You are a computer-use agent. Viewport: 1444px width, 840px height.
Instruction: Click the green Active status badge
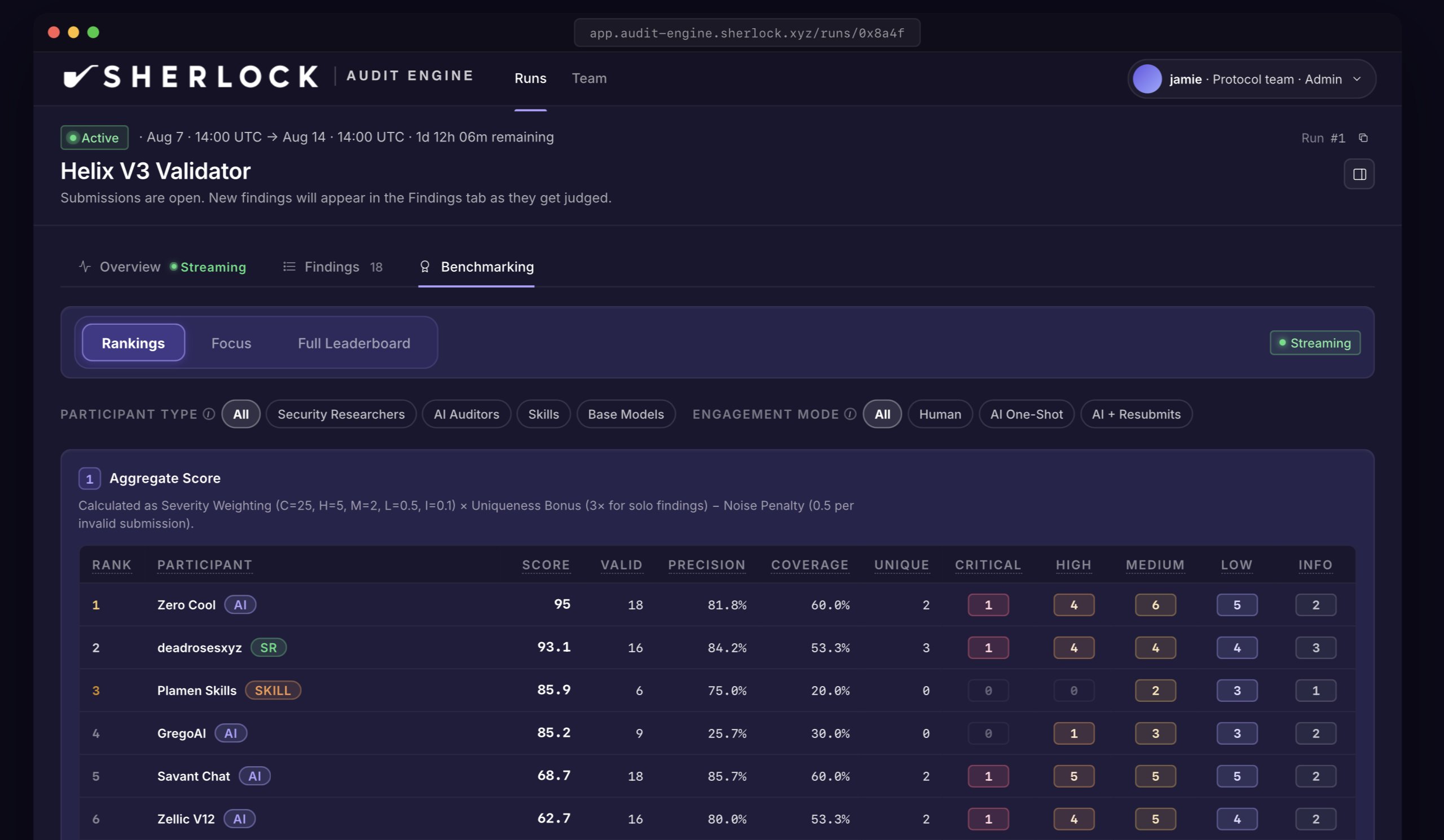coord(95,138)
